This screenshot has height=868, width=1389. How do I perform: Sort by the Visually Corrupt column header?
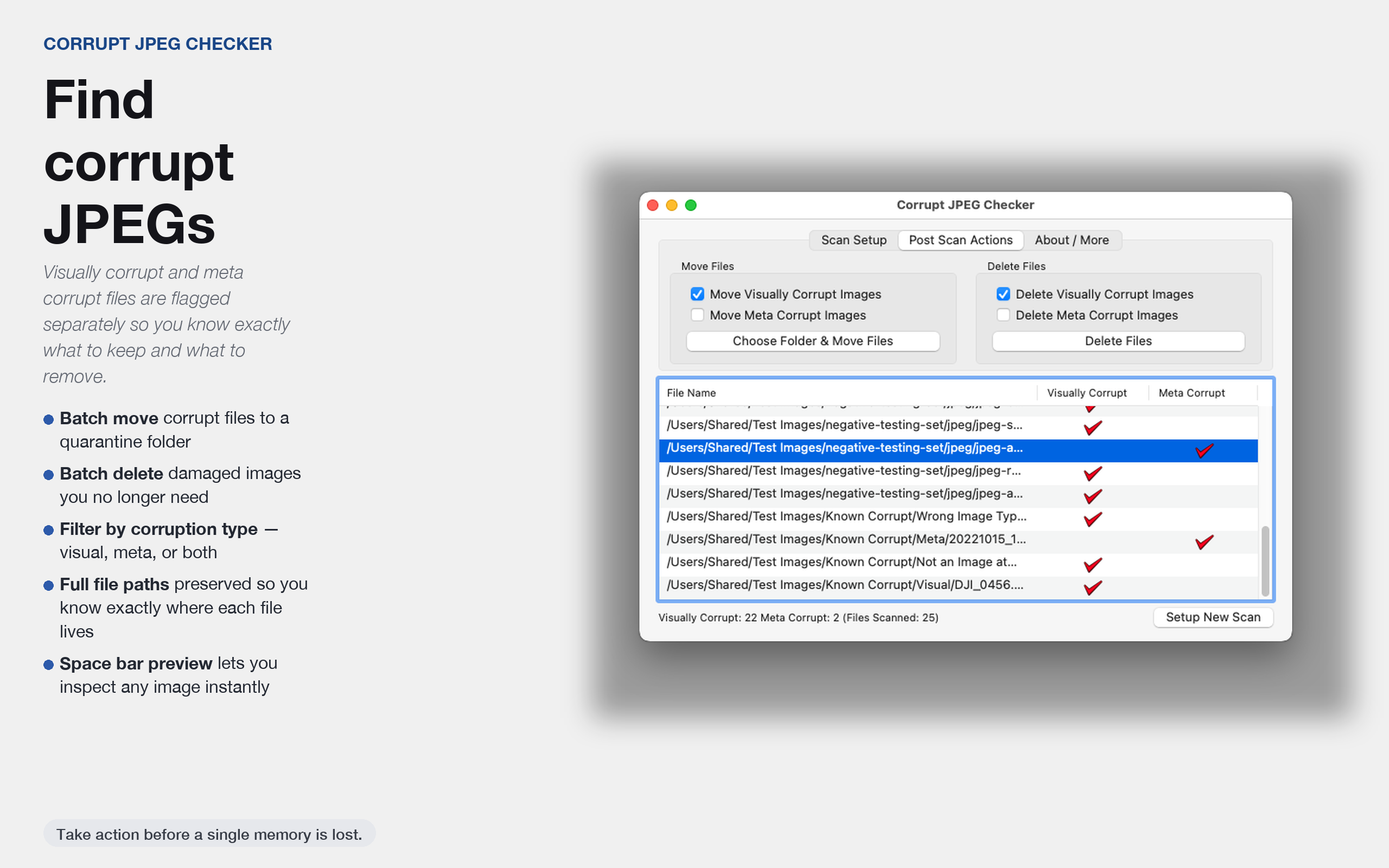(1086, 393)
